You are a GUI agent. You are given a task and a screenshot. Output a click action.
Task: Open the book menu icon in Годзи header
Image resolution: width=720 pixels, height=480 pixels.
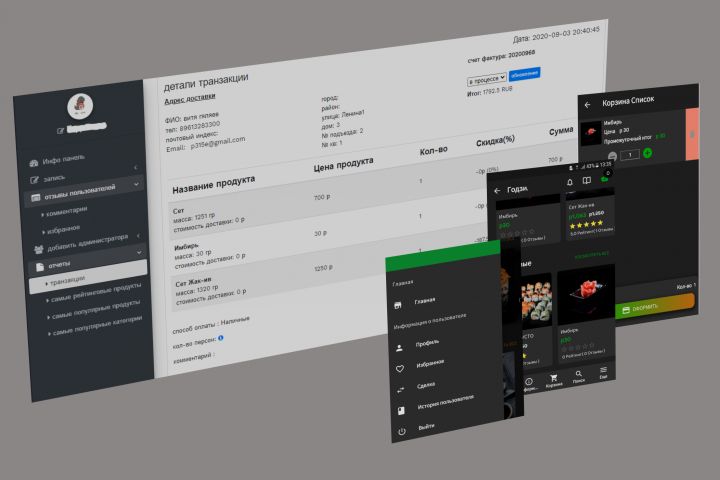click(587, 181)
